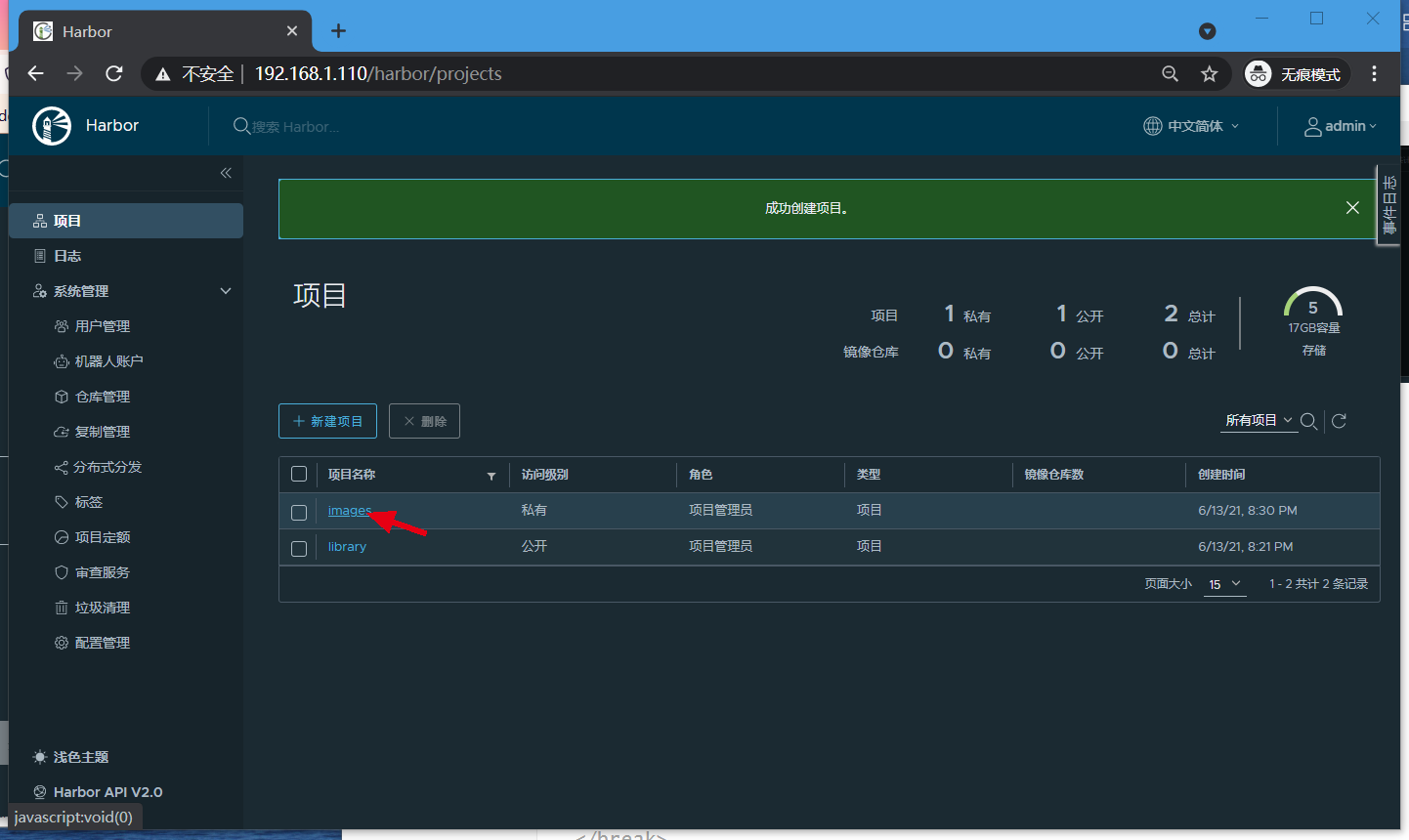
Task: Go forward with the browser forward arrow
Action: (x=75, y=73)
